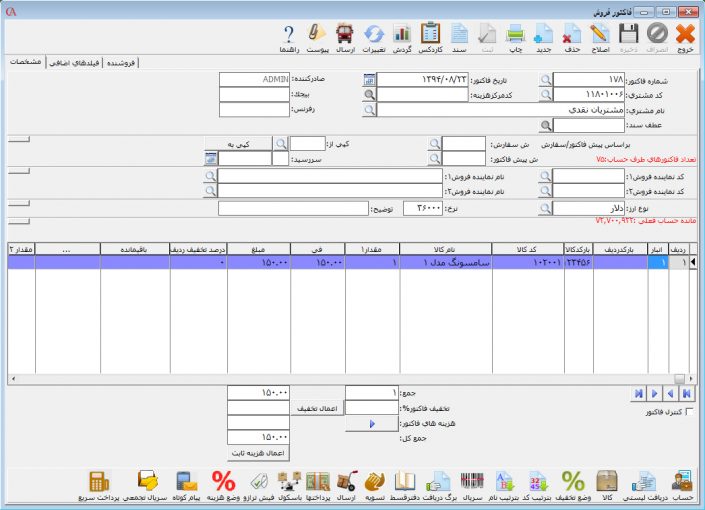Screen dimensions: 705x510
Task: Switch to the فیلدهای اضافی tab
Action: coord(104,62)
